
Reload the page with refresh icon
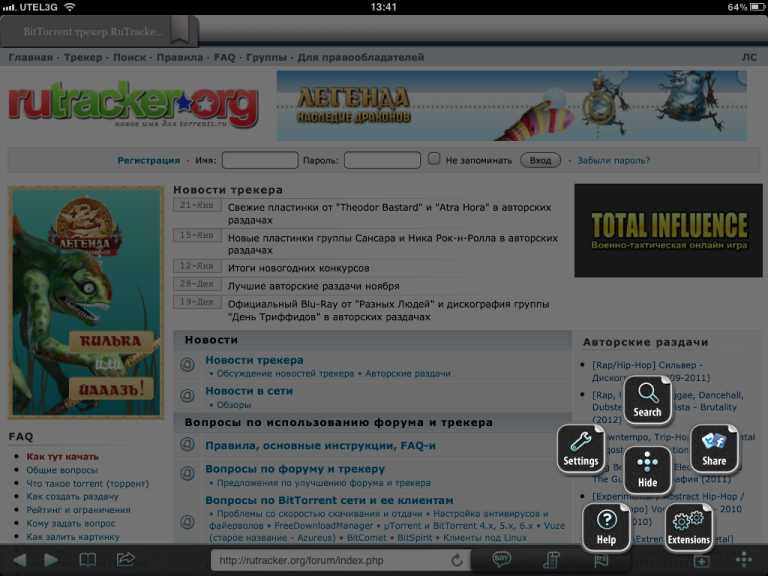[x=457, y=560]
